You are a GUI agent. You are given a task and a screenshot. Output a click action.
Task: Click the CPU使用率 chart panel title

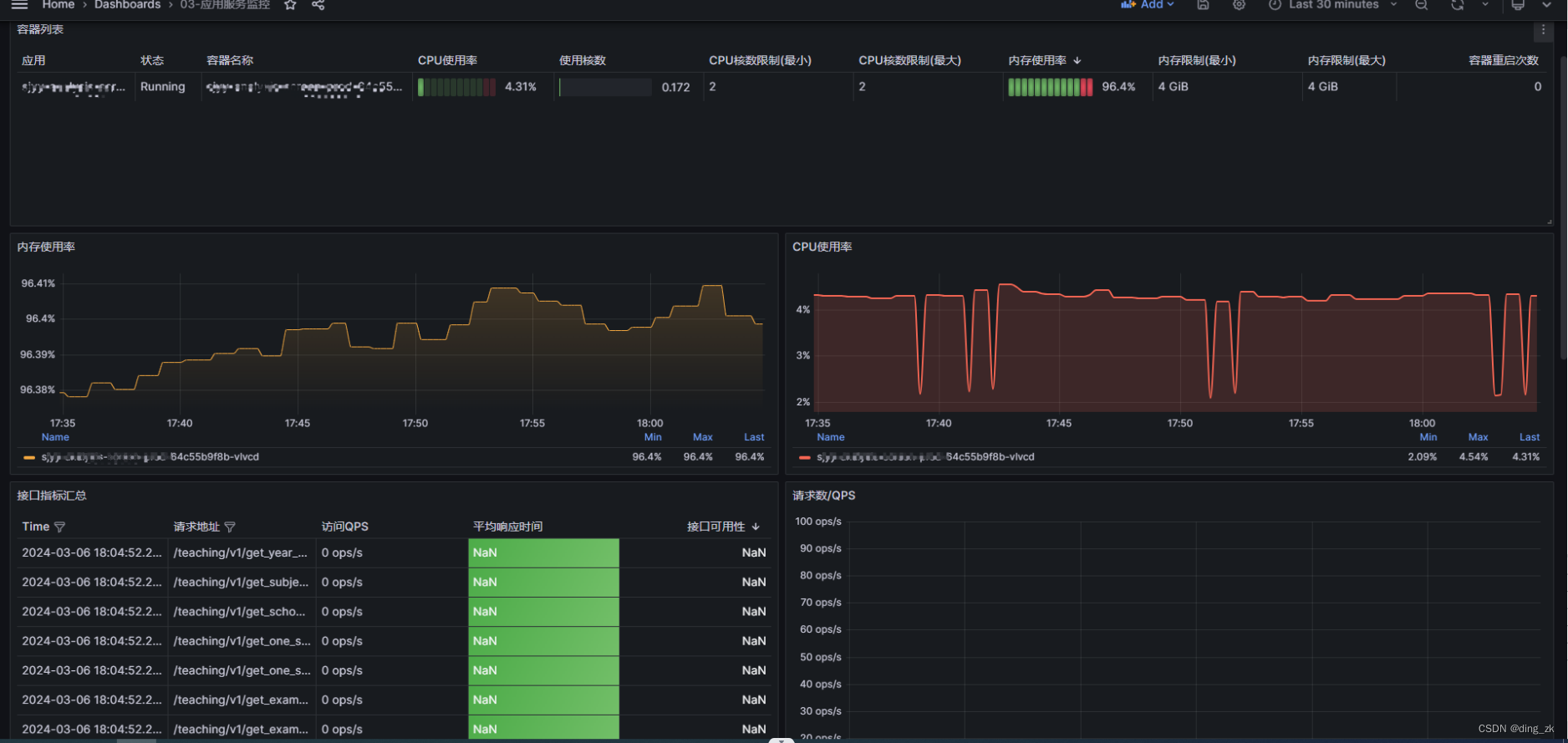(x=822, y=247)
